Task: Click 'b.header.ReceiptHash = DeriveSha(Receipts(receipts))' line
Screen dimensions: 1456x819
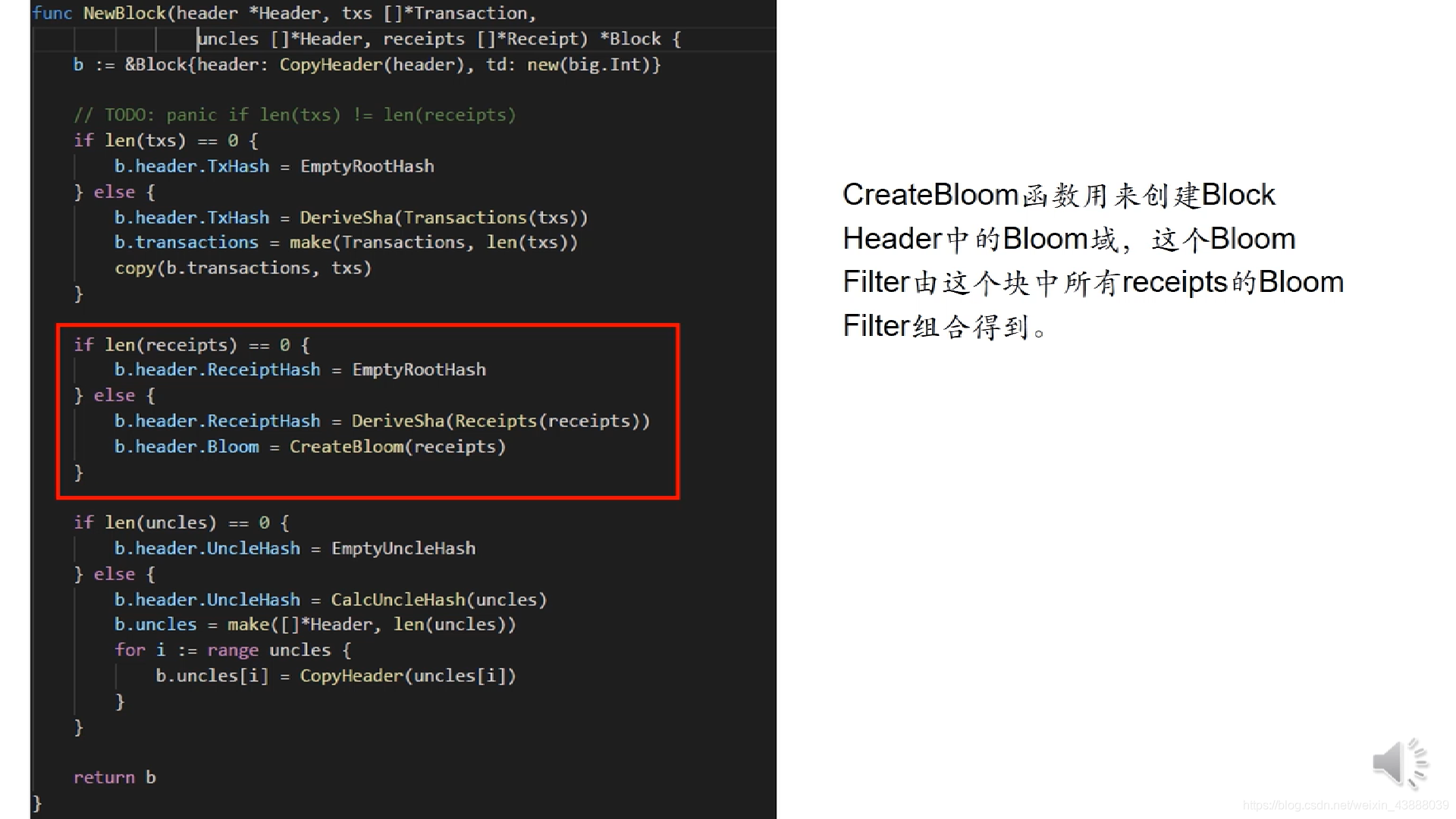Action: (x=382, y=422)
